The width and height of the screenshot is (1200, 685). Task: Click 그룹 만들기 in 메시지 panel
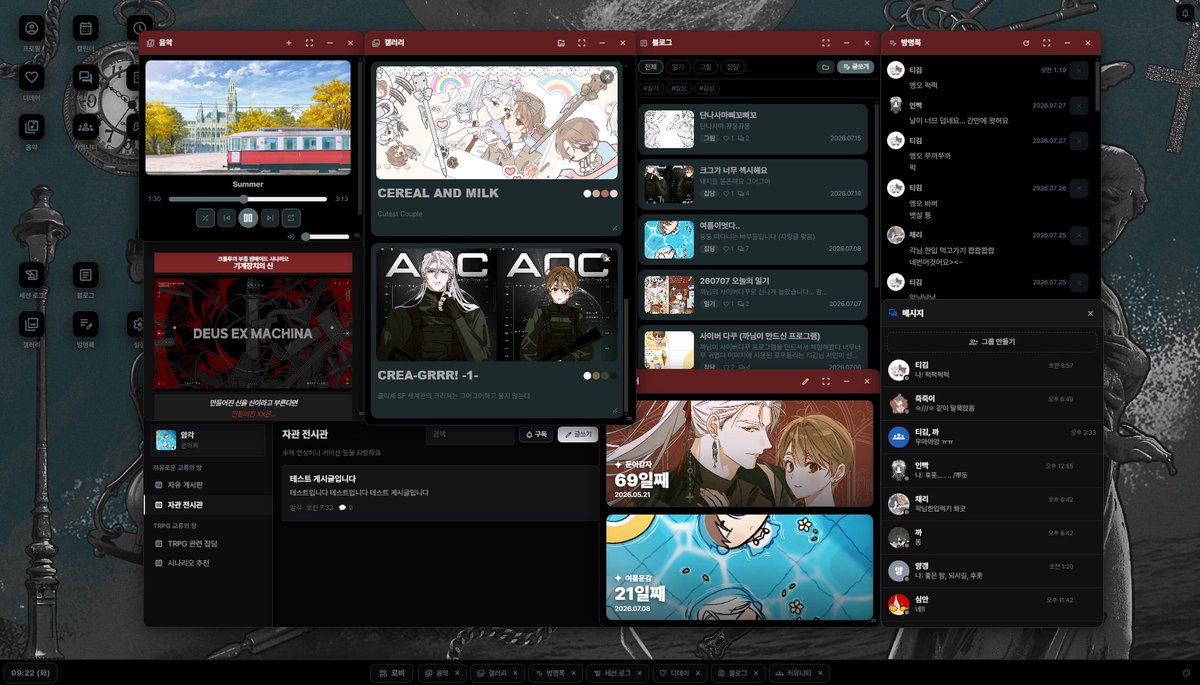(992, 341)
